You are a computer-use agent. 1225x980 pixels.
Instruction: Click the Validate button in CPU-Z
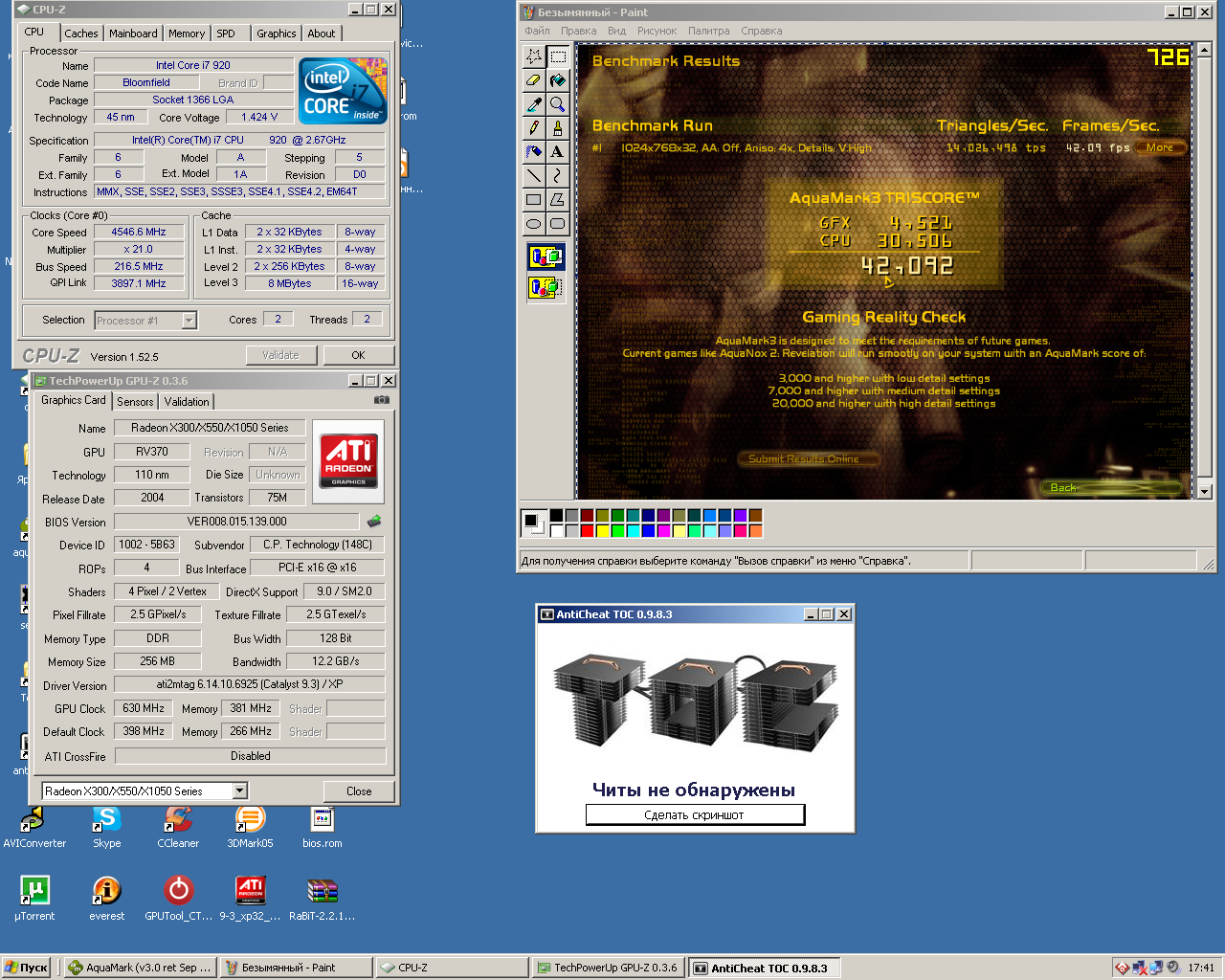point(280,355)
